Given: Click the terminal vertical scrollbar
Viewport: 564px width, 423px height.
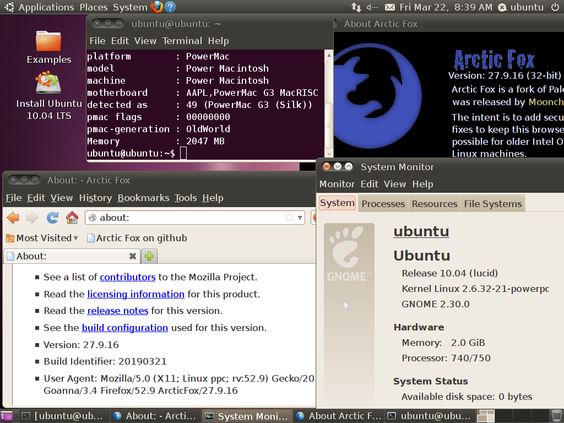Looking at the screenshot, I should click(328, 104).
